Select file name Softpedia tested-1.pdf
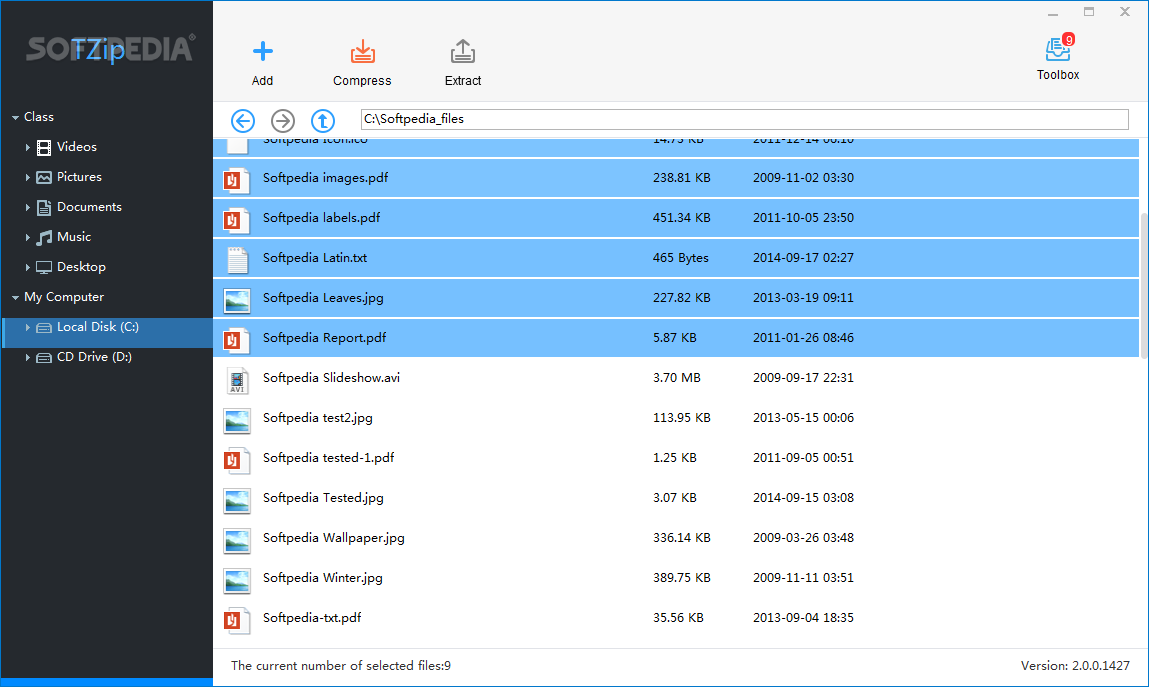The height and width of the screenshot is (687, 1149). [x=328, y=458]
